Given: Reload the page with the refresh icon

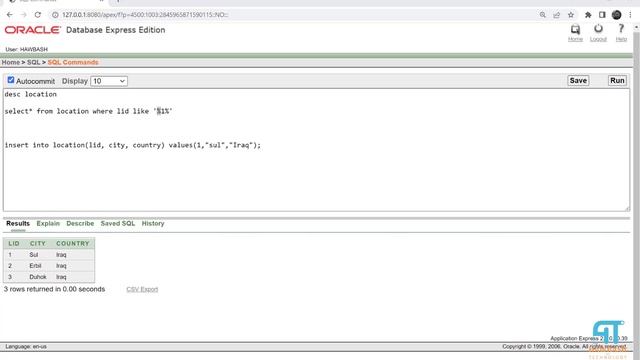Looking at the screenshot, I should pos(38,15).
